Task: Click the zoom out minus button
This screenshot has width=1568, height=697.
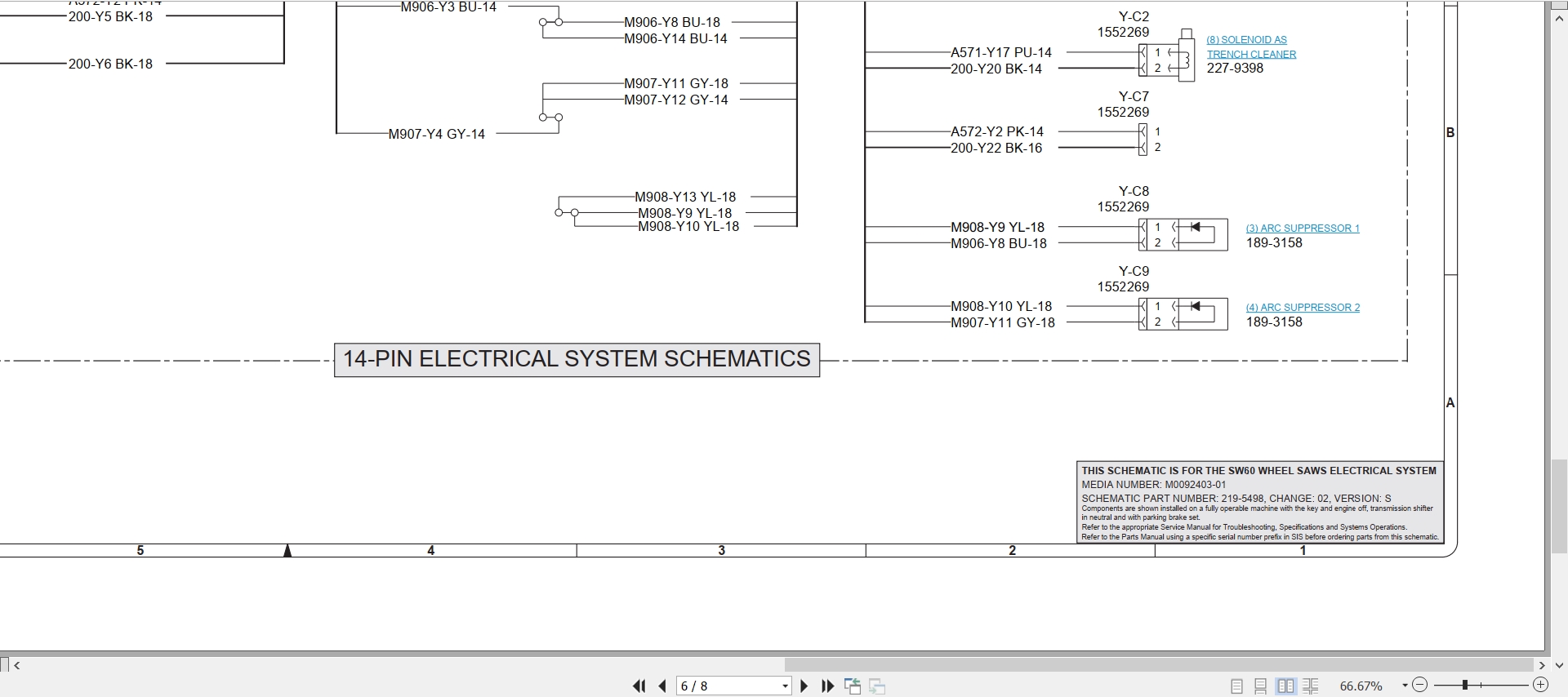Action: pos(1420,686)
